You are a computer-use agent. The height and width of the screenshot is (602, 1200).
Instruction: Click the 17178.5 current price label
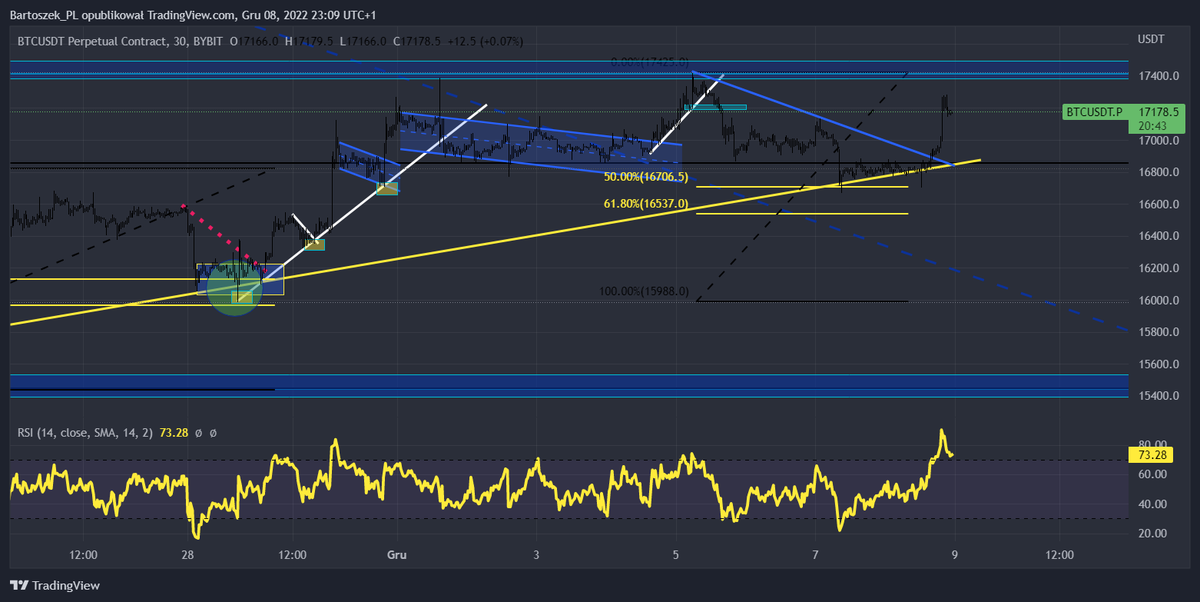coord(1156,112)
